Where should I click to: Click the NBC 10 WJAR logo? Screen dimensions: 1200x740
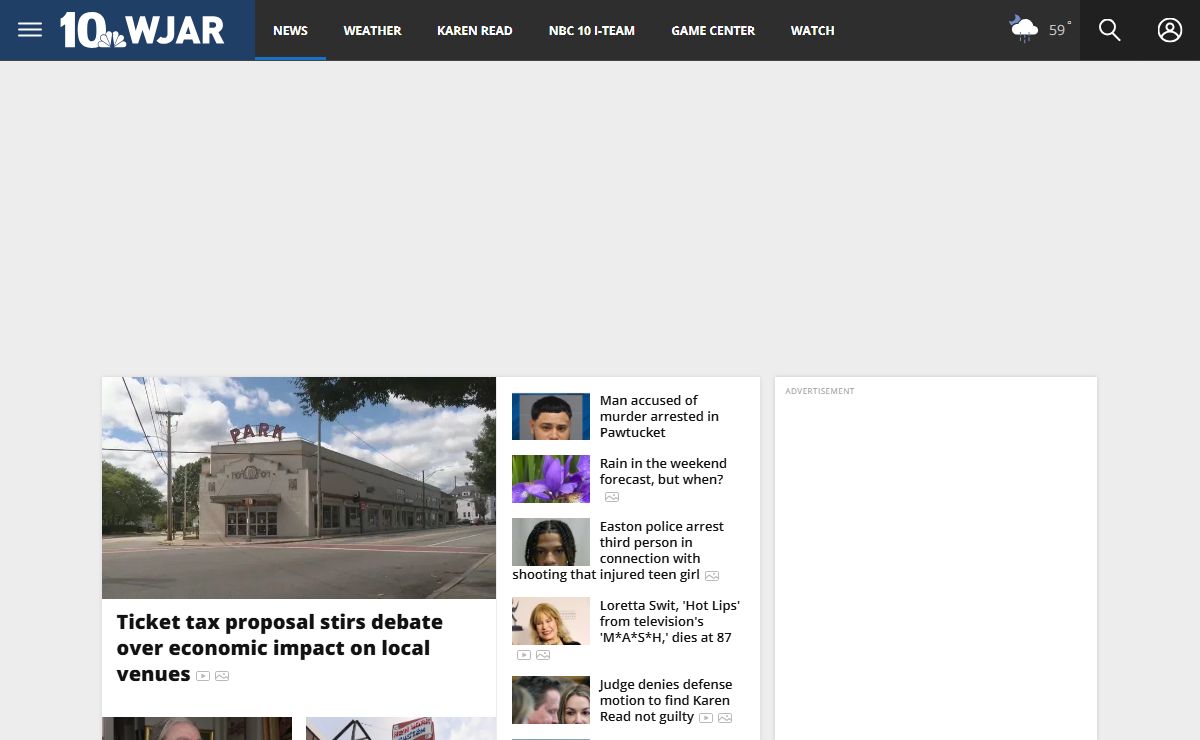pos(142,30)
